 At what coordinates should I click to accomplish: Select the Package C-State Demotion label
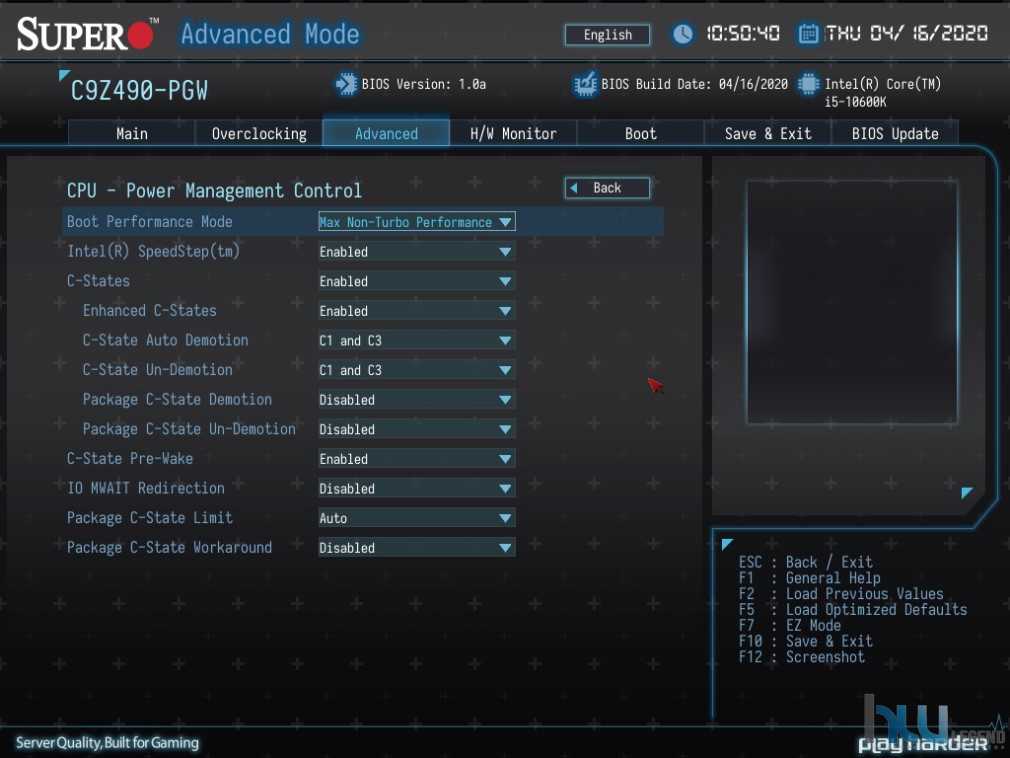[177, 399]
